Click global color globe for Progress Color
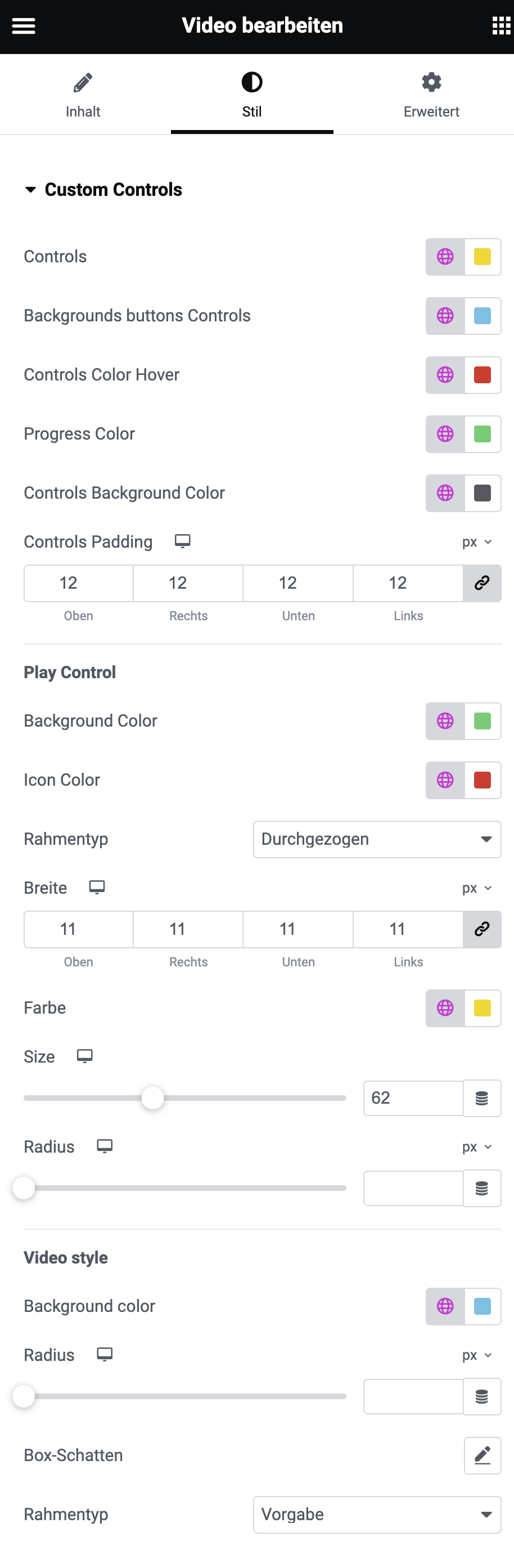Image resolution: width=514 pixels, height=1568 pixels. coord(445,434)
